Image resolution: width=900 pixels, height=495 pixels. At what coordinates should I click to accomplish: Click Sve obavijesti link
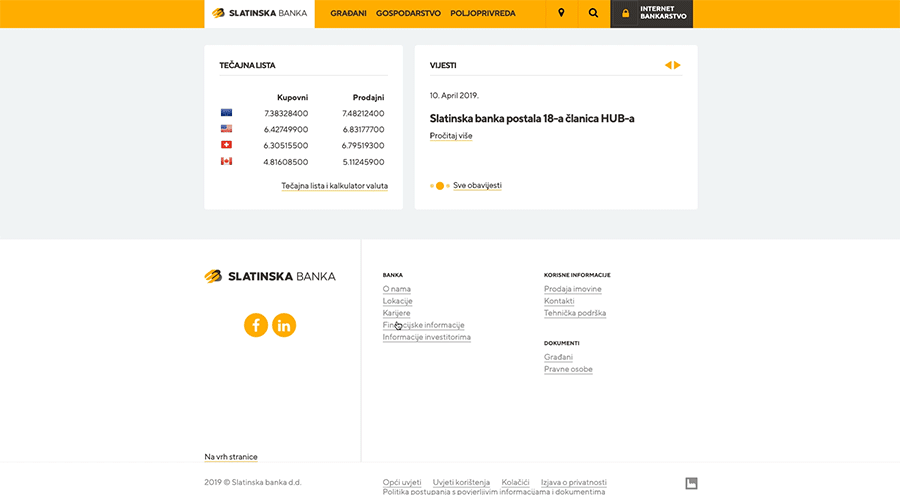(x=477, y=186)
